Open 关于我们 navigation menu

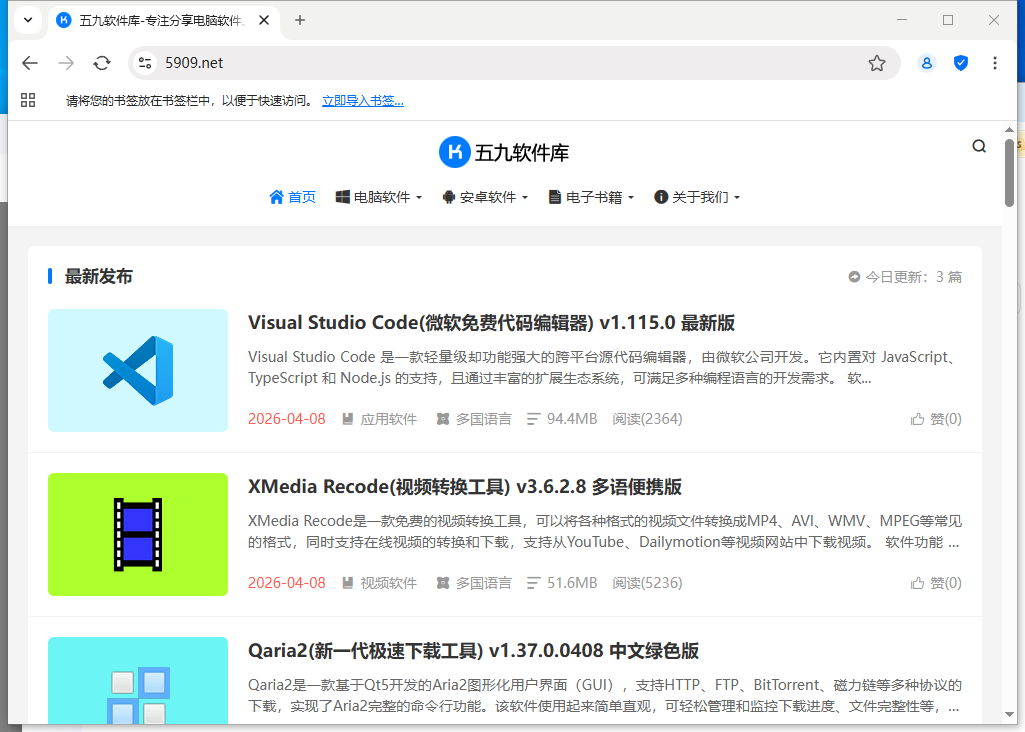pyautogui.click(x=697, y=197)
